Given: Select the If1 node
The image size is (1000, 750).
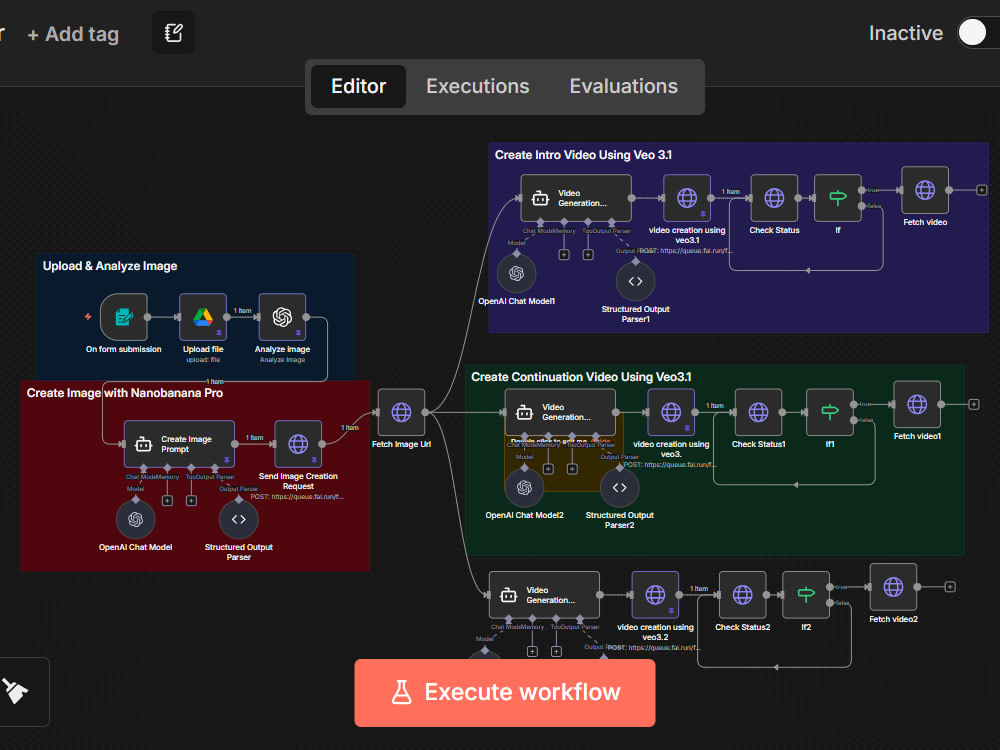Looking at the screenshot, I should click(x=830, y=412).
